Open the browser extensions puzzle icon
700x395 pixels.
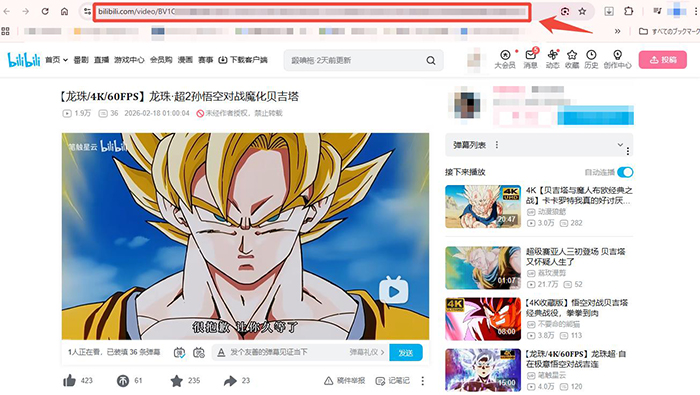point(629,11)
